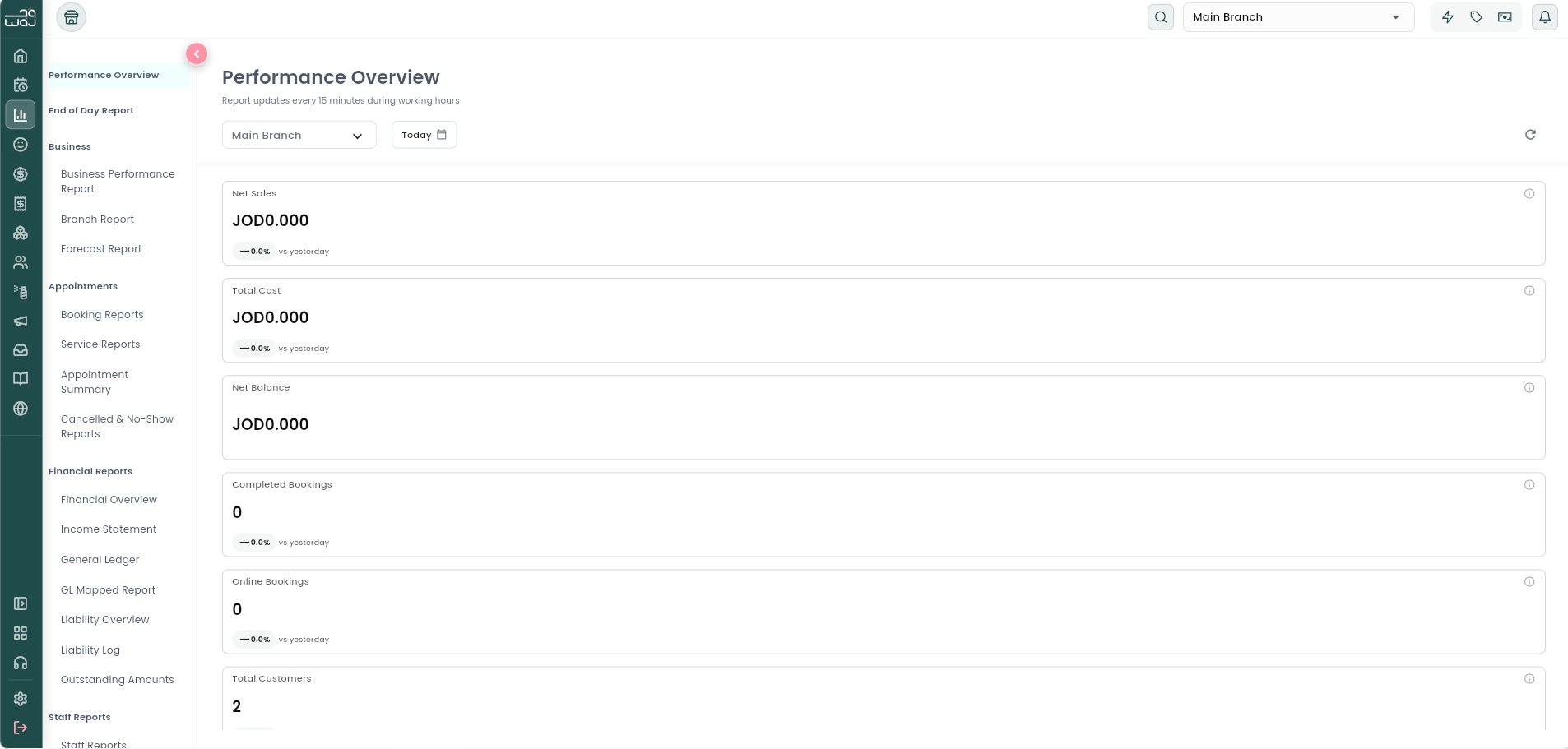Click the info icon on Completed Bookings card
This screenshot has height=749, width=1568.
[1529, 485]
